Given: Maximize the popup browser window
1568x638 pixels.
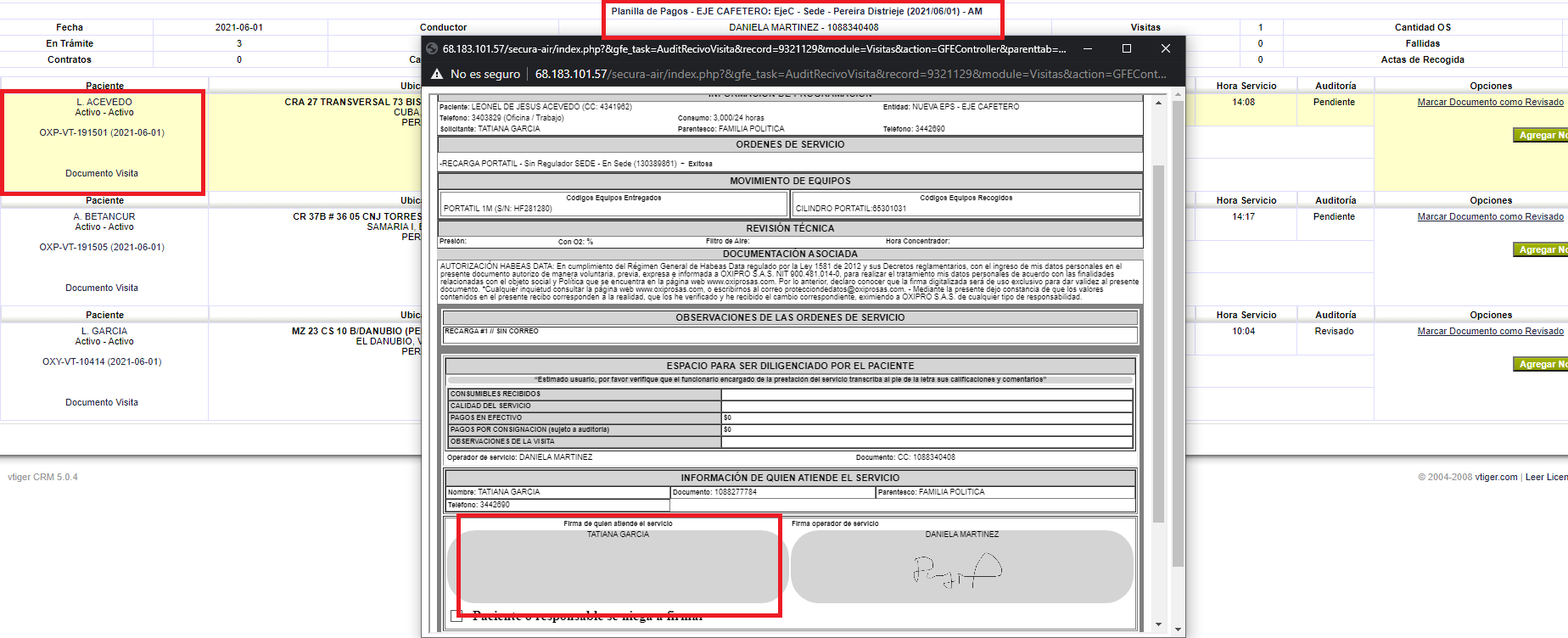Looking at the screenshot, I should [1127, 49].
